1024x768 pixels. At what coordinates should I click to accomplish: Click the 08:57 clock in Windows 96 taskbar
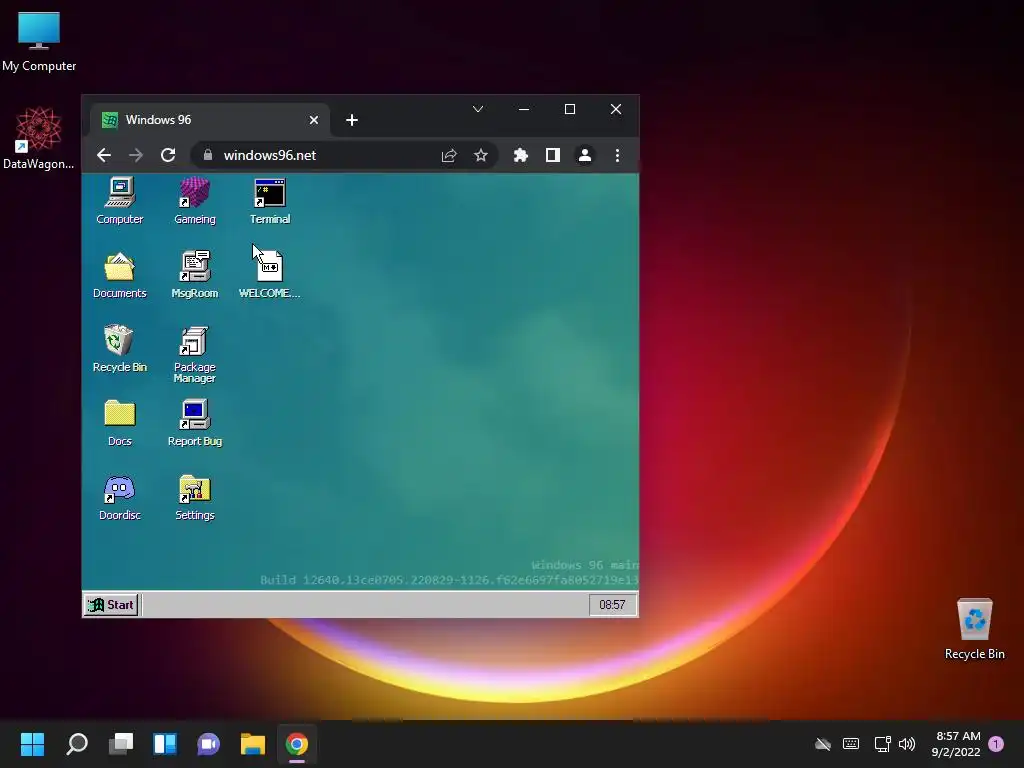pyautogui.click(x=612, y=605)
